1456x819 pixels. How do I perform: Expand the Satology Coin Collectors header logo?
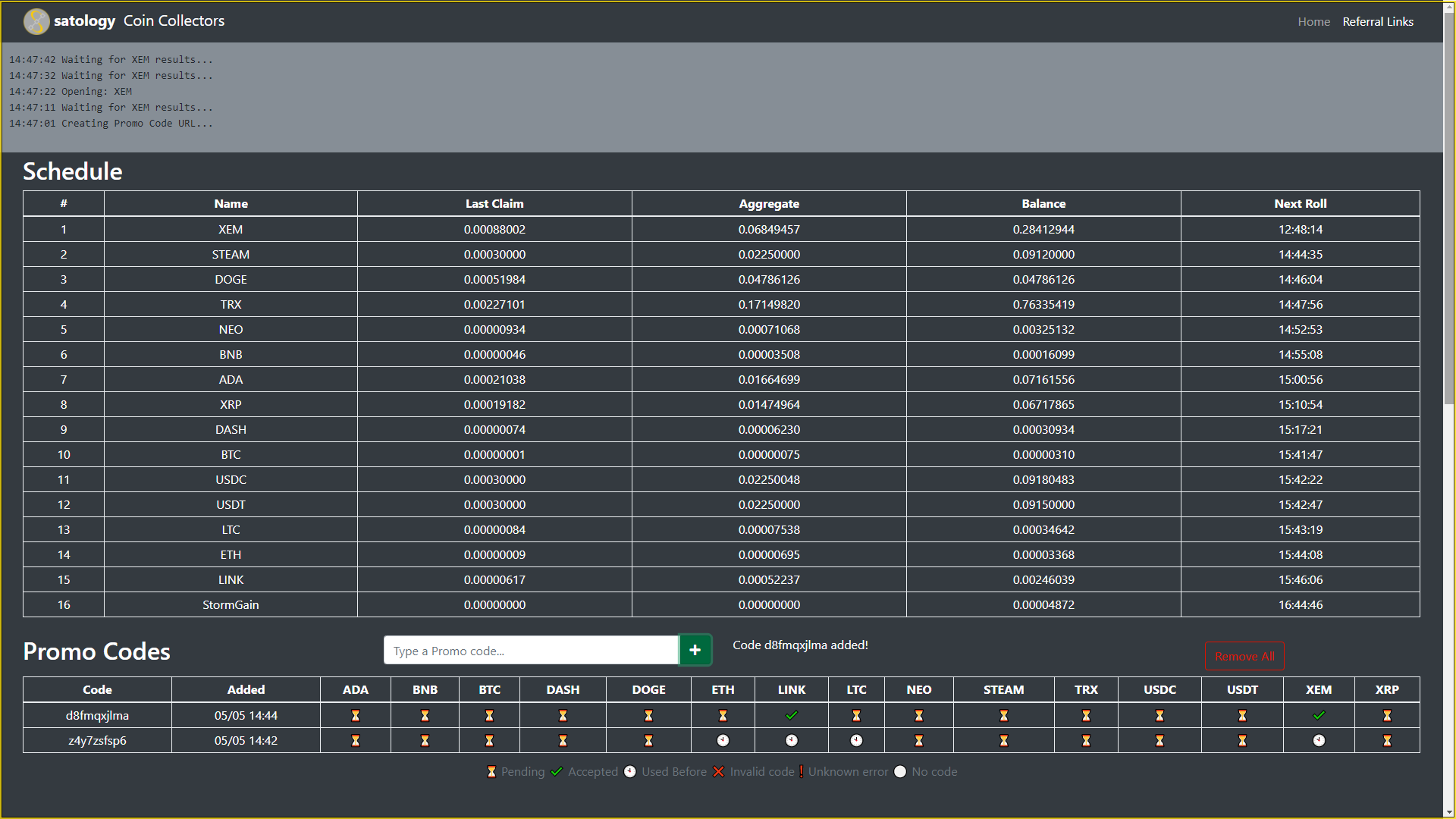[x=34, y=21]
